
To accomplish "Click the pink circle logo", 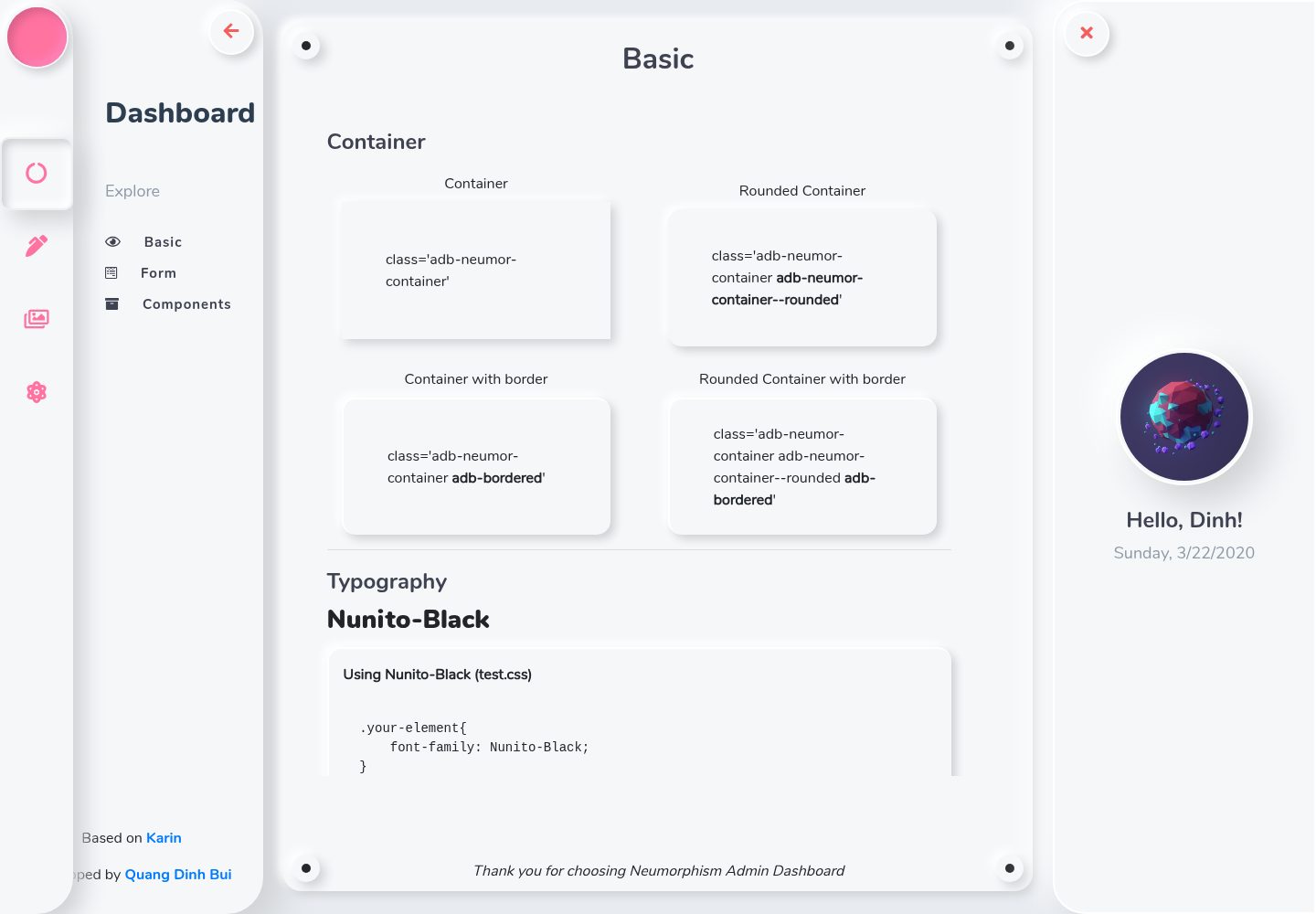I will [x=37, y=37].
